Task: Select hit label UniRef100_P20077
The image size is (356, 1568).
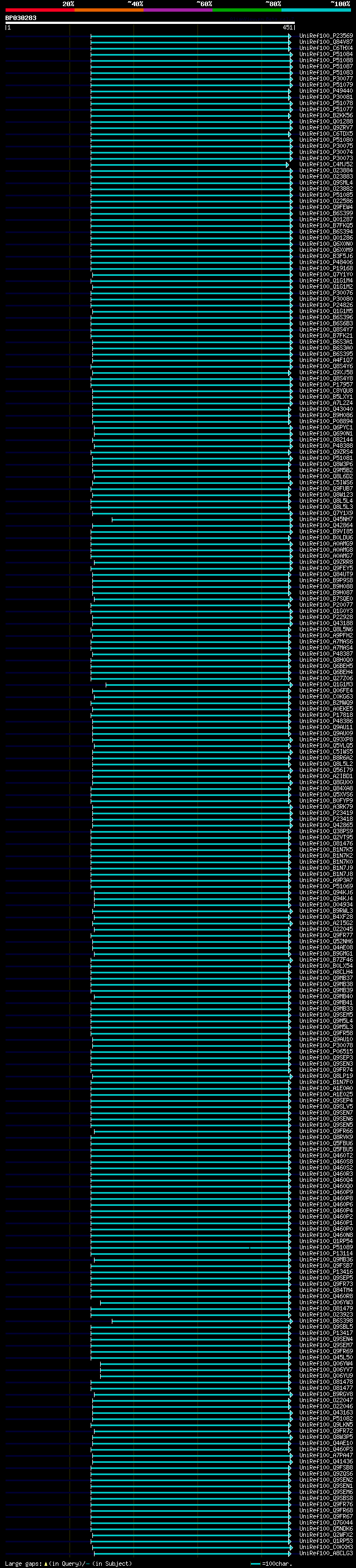Action: click(x=326, y=605)
